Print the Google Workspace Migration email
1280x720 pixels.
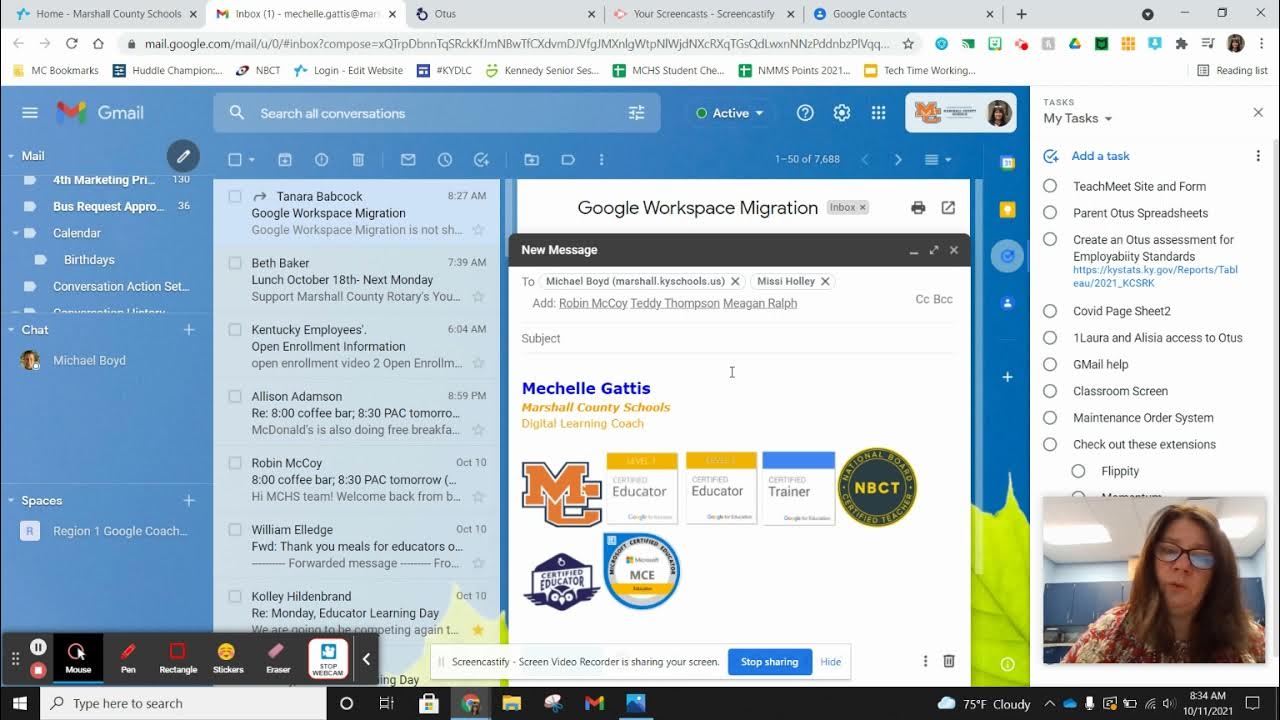[918, 207]
